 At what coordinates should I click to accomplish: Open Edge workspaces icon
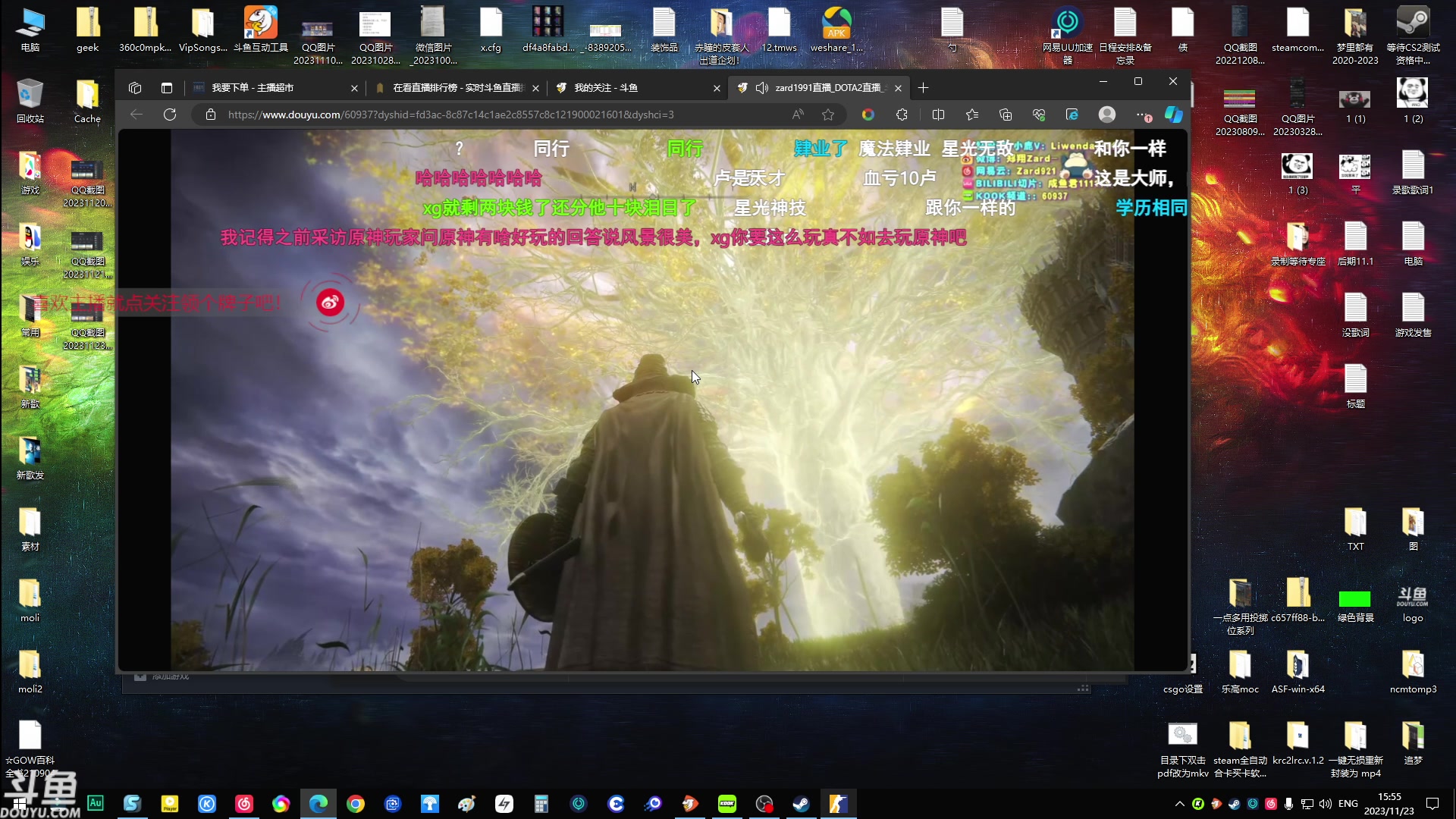pos(135,88)
